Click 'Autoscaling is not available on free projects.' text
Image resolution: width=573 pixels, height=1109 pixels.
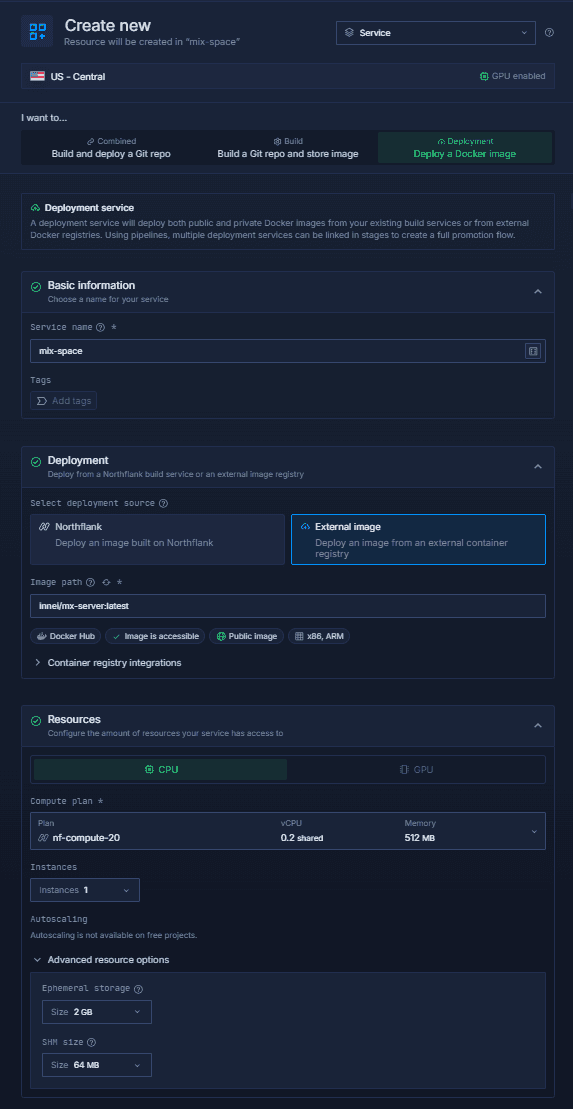pyautogui.click(x=113, y=935)
